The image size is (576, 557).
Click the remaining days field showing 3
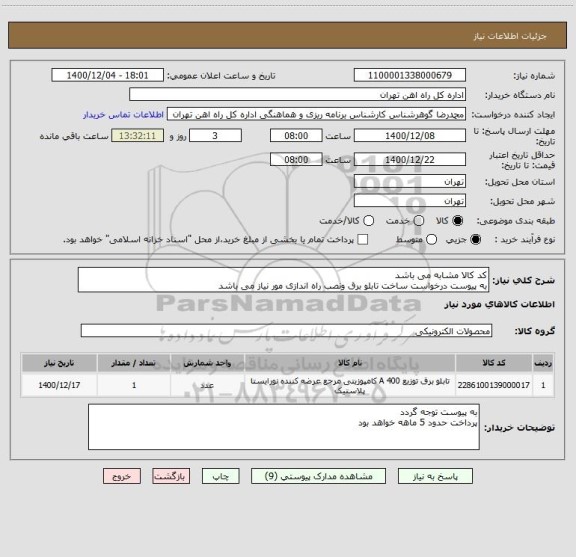[x=215, y=136]
